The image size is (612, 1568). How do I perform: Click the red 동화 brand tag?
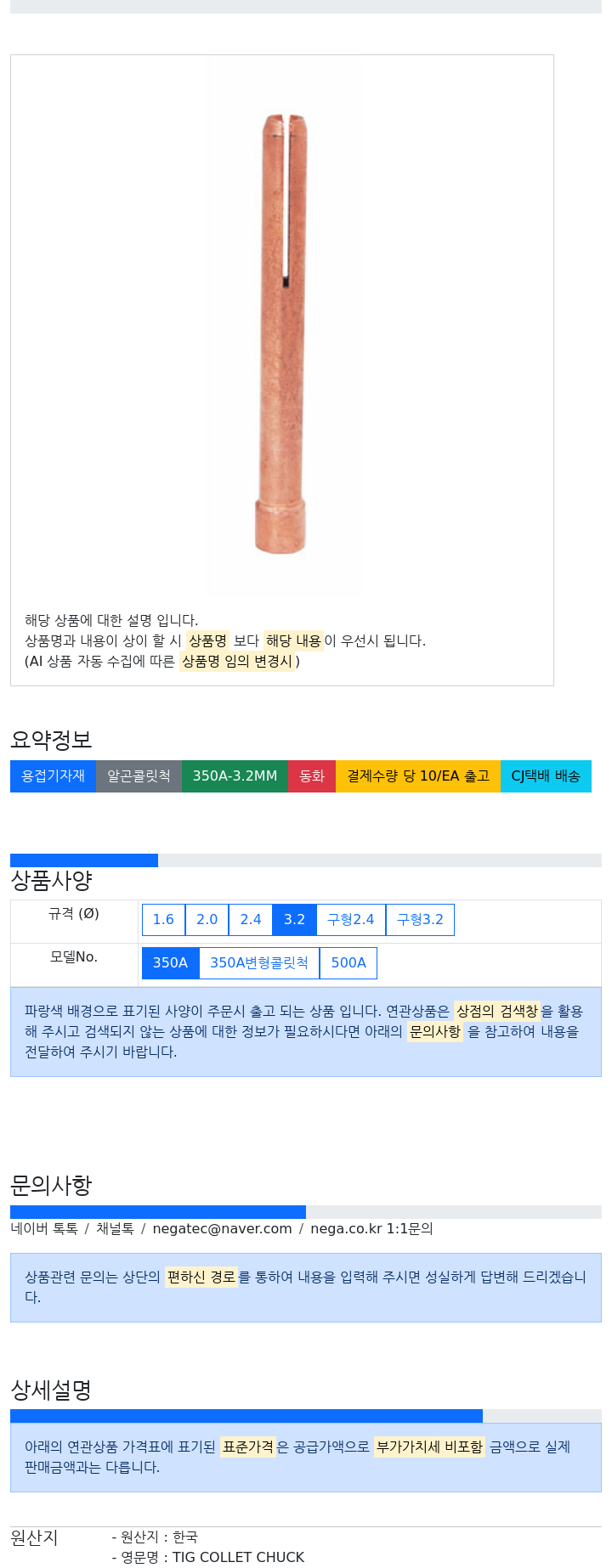tap(312, 776)
